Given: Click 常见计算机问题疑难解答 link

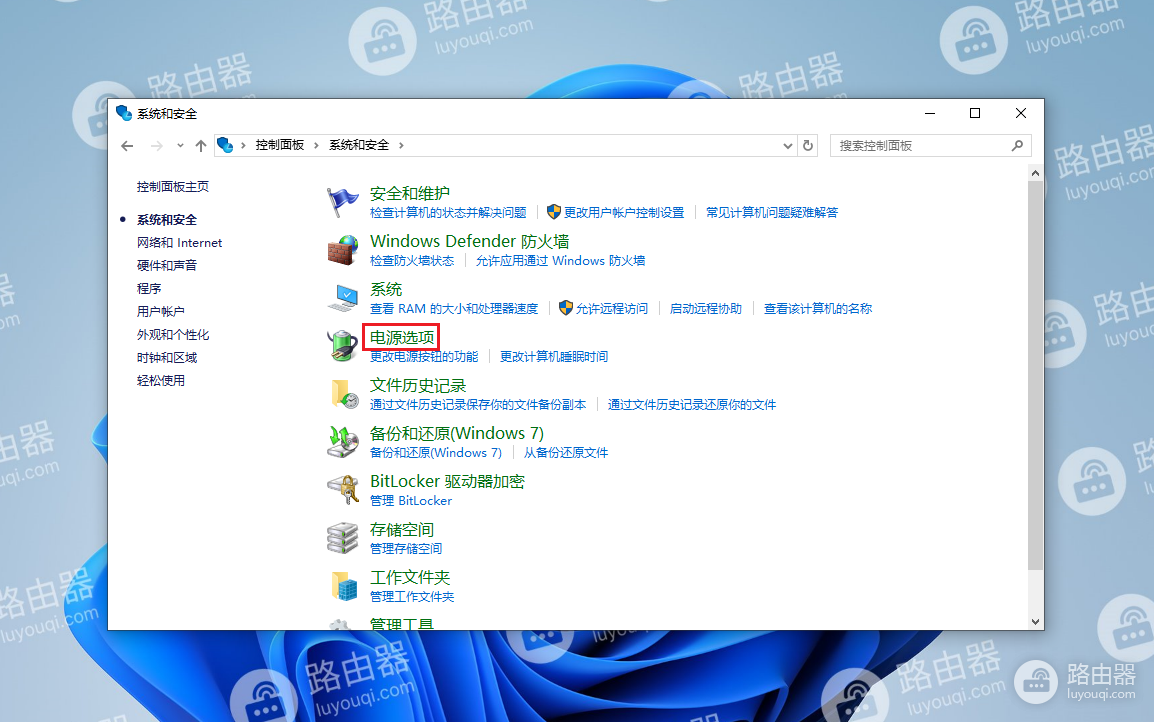Looking at the screenshot, I should 772,213.
